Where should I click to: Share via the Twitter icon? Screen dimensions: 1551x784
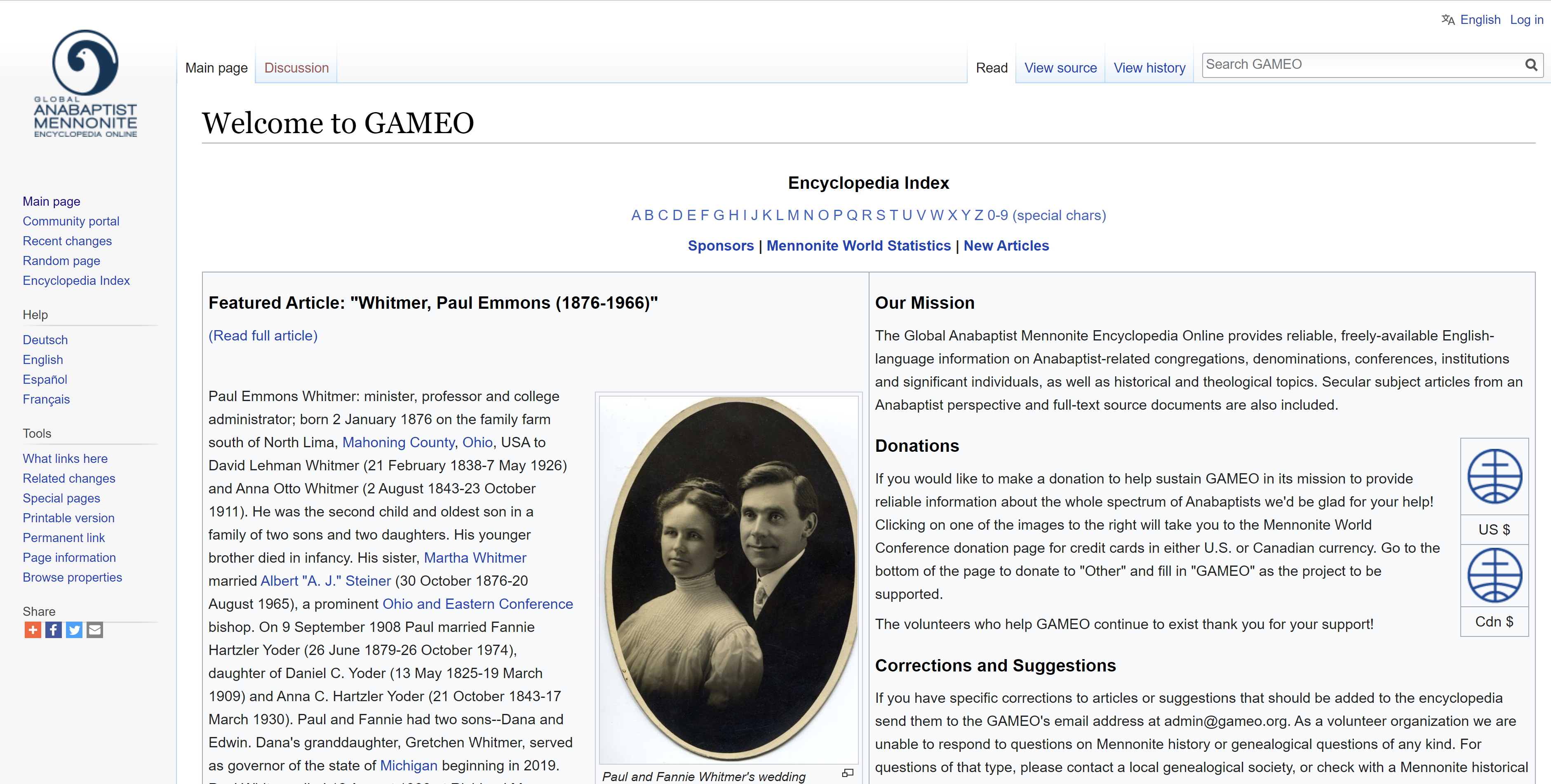[74, 630]
